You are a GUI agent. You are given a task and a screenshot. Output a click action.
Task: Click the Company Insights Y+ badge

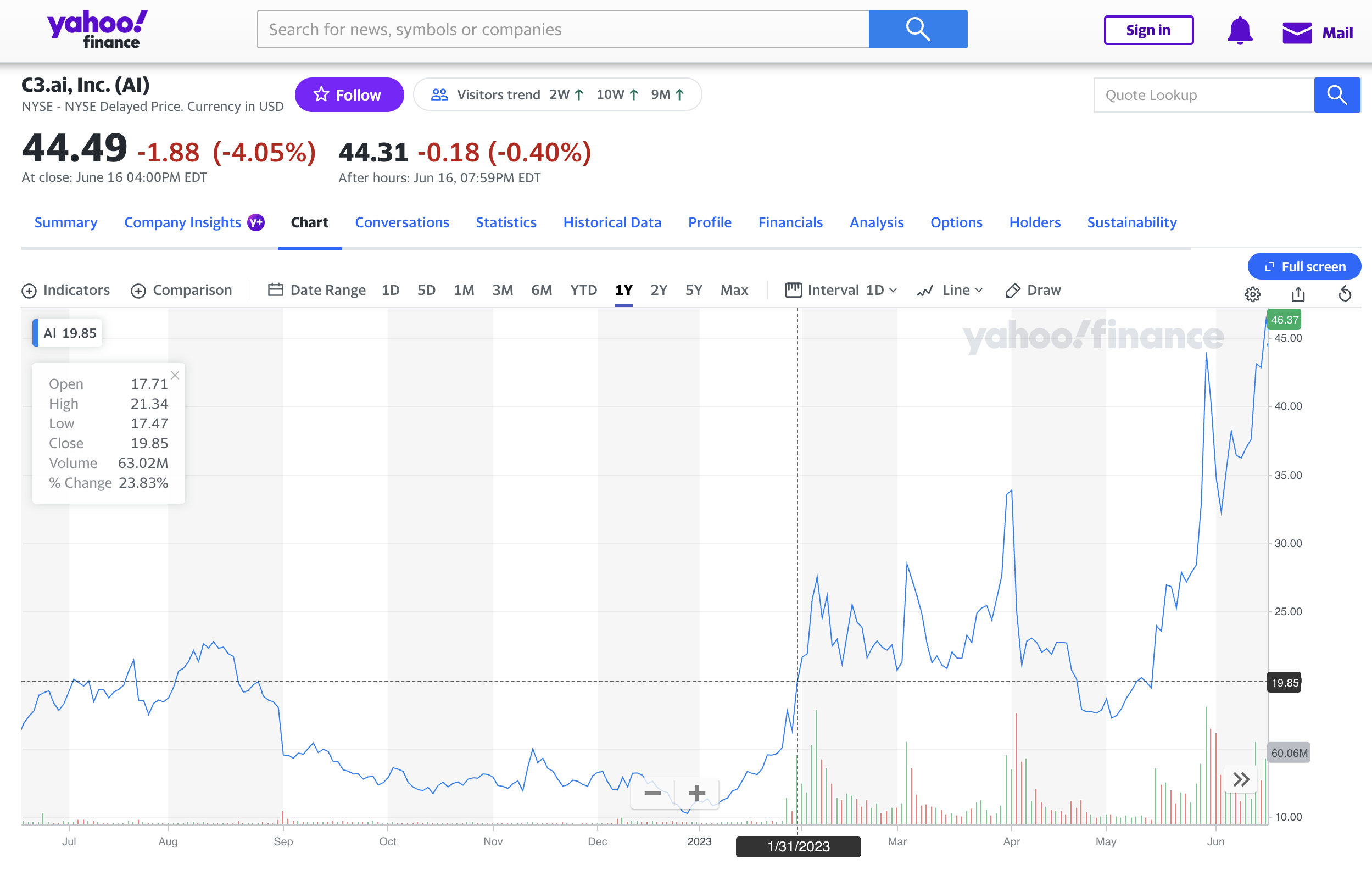coord(256,222)
